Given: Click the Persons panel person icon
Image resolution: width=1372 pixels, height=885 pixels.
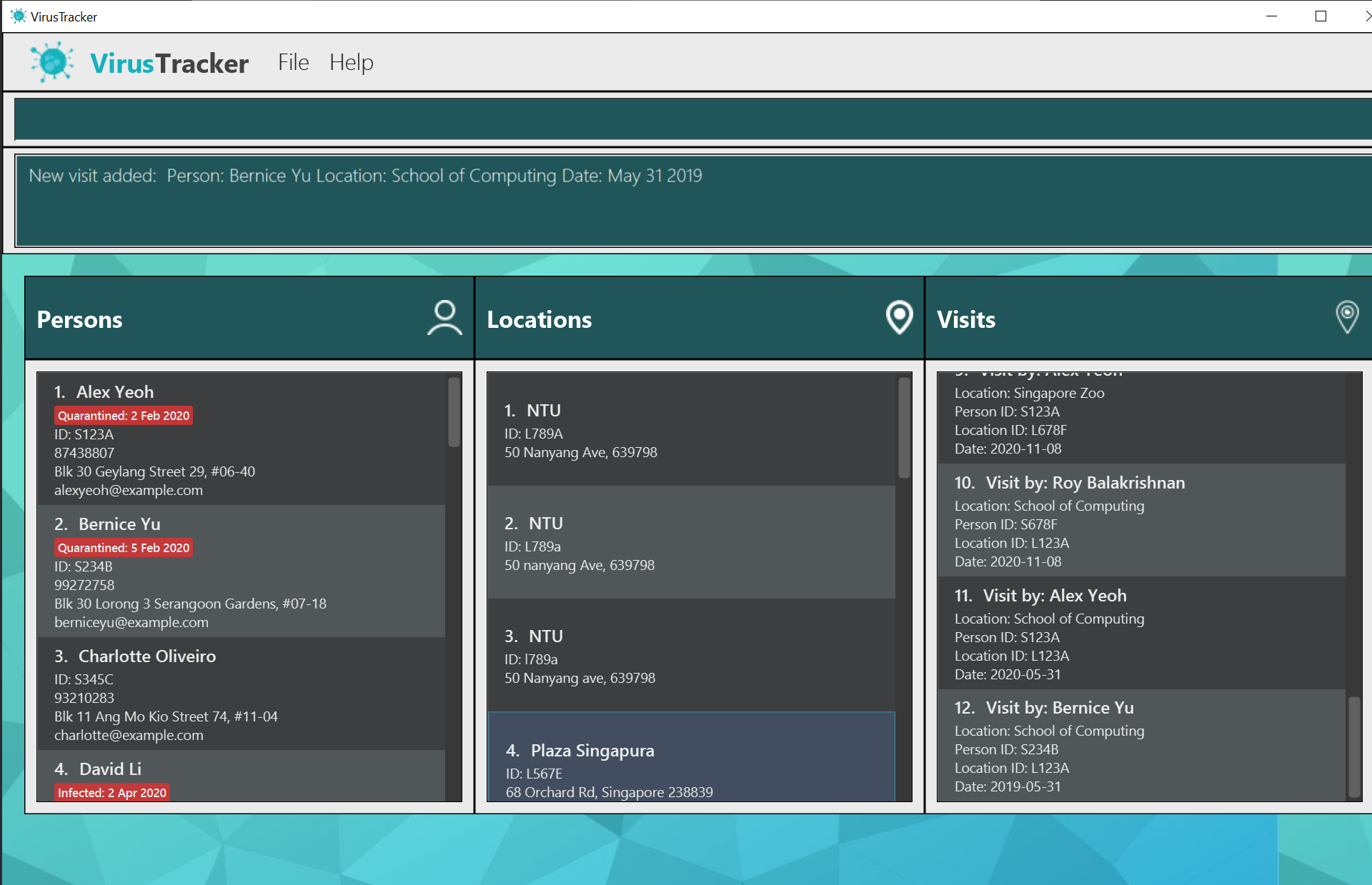Looking at the screenshot, I should 444,318.
